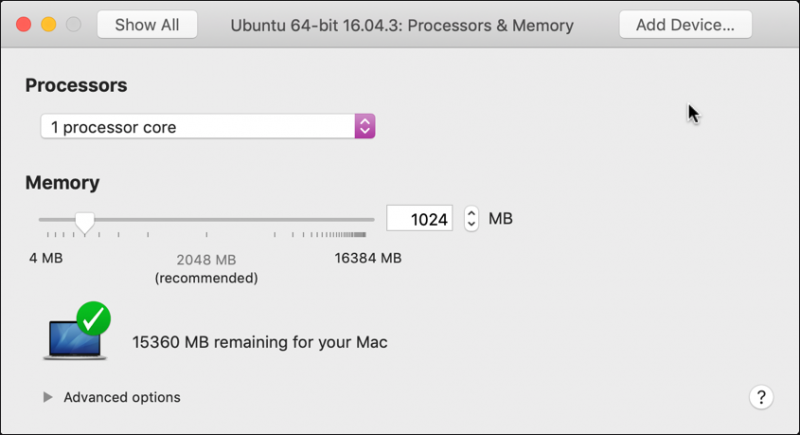Click the "2048 MB (recommended)" slider label
The height and width of the screenshot is (435, 800).
[206, 268]
